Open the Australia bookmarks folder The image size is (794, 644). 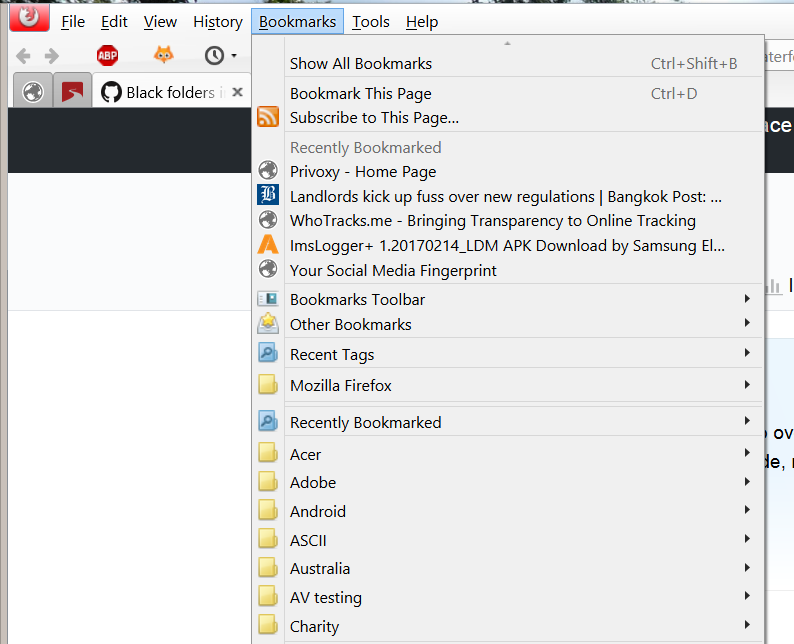509,569
